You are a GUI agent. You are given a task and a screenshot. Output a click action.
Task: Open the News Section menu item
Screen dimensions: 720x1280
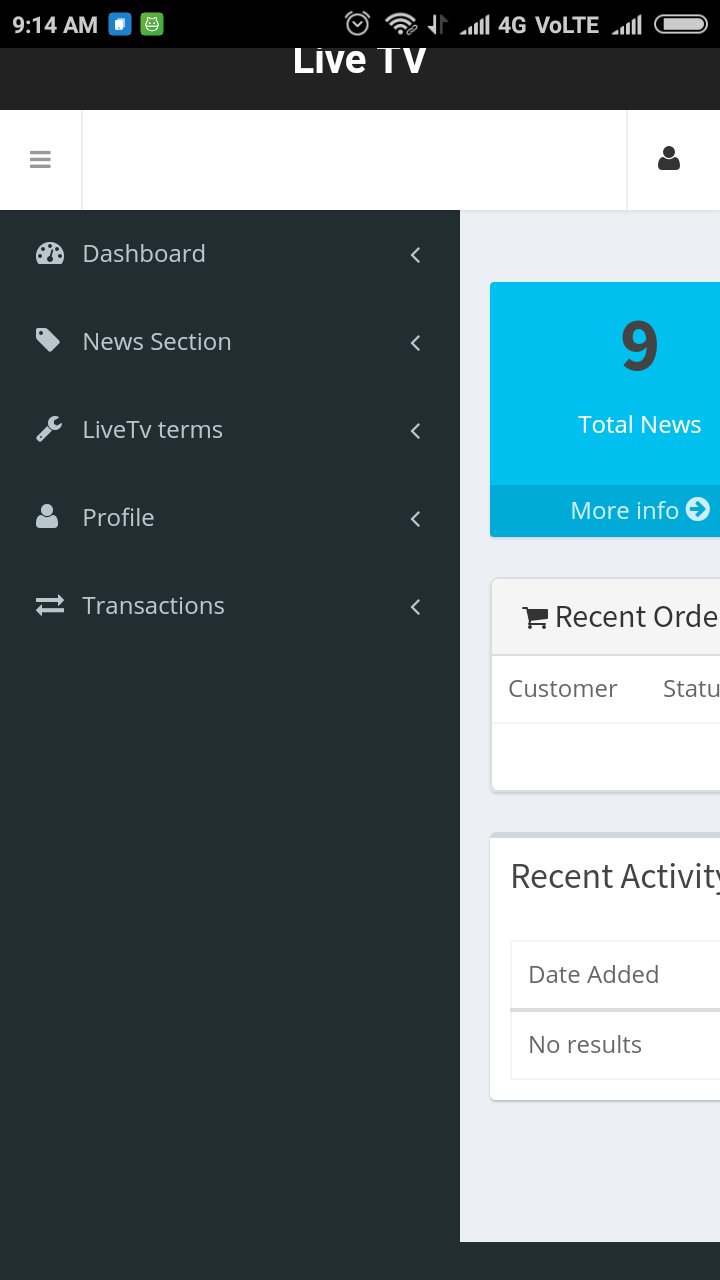(x=230, y=342)
